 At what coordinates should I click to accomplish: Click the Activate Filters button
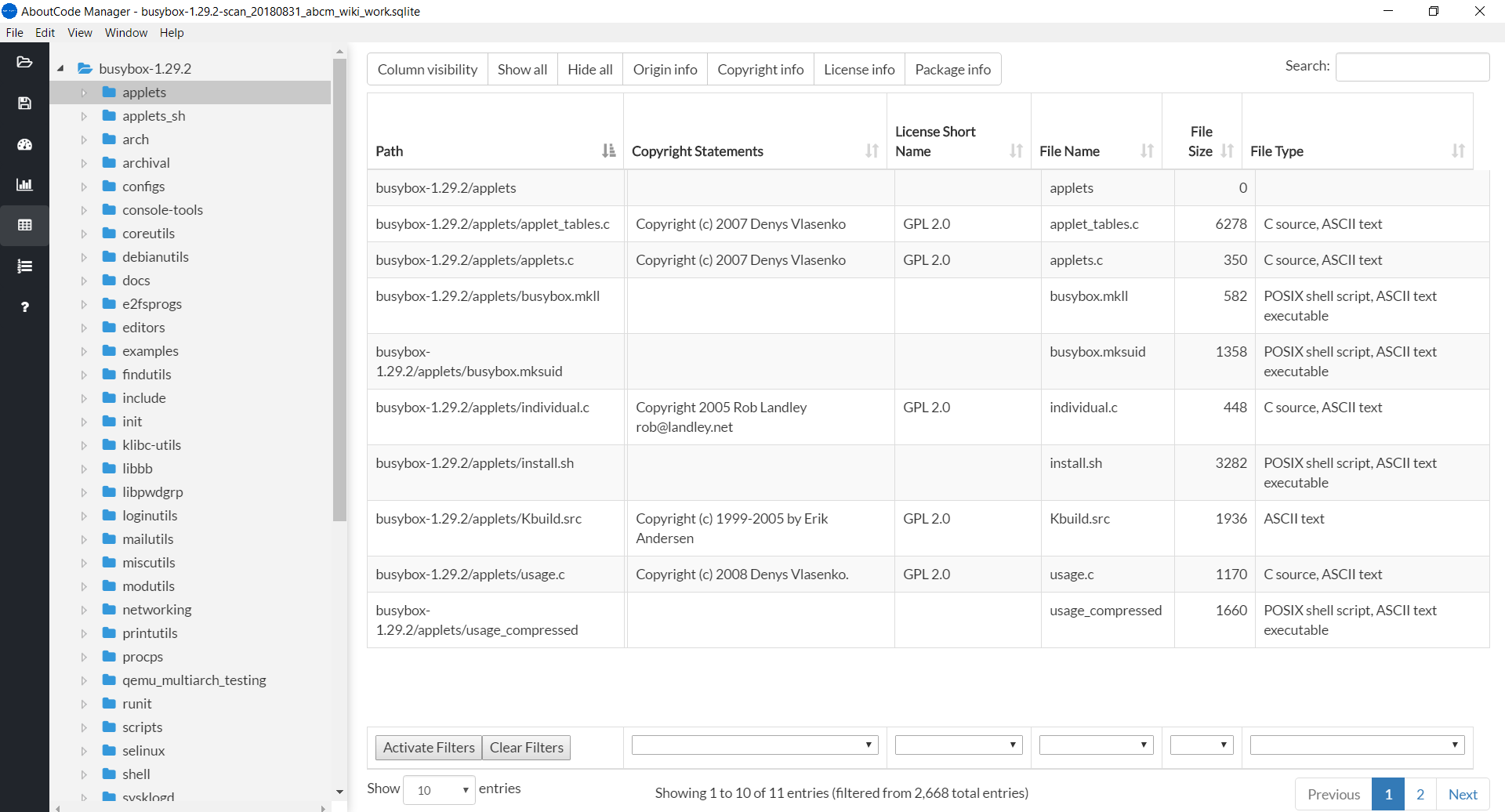pos(429,748)
